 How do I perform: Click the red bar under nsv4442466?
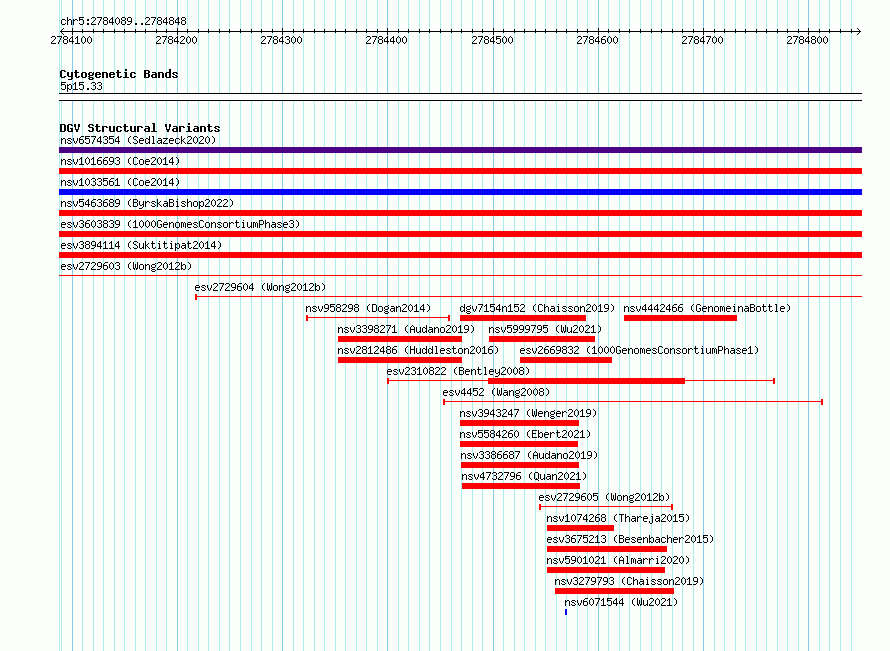[x=681, y=318]
